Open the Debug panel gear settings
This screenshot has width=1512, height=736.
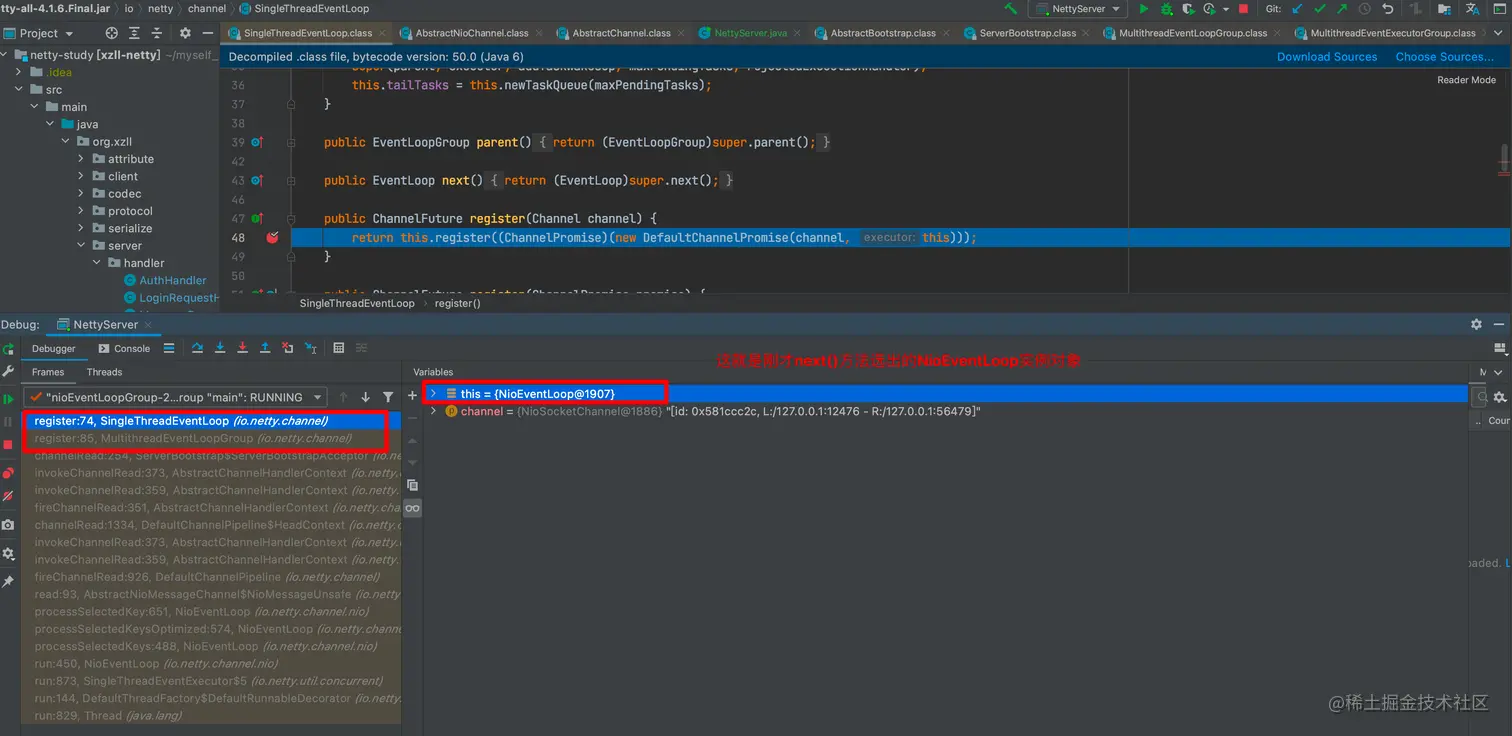(x=1476, y=324)
